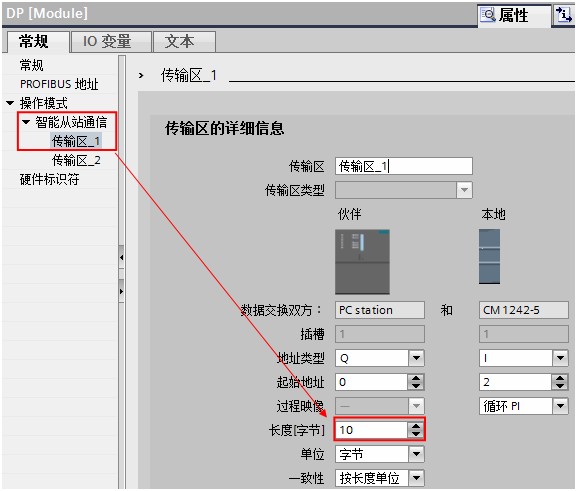Click the 伙伴 PC station device image

pyautogui.click(x=362, y=262)
